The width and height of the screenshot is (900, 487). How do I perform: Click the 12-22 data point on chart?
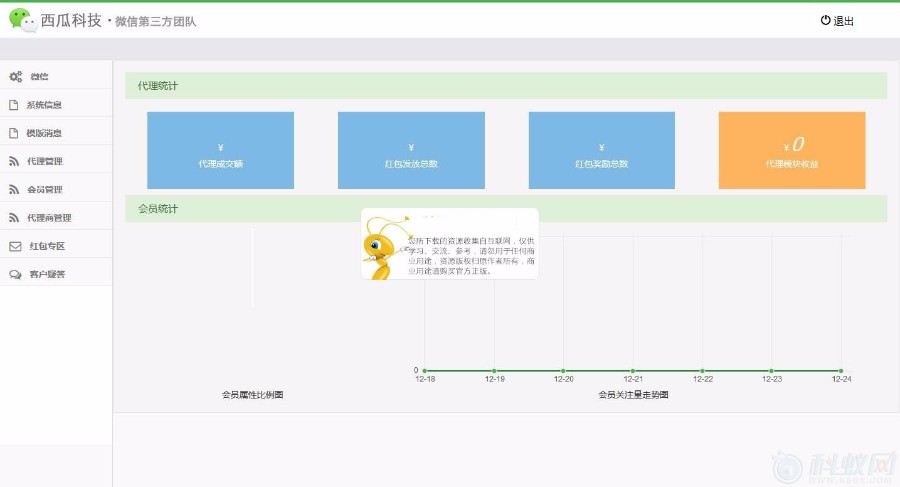(703, 371)
